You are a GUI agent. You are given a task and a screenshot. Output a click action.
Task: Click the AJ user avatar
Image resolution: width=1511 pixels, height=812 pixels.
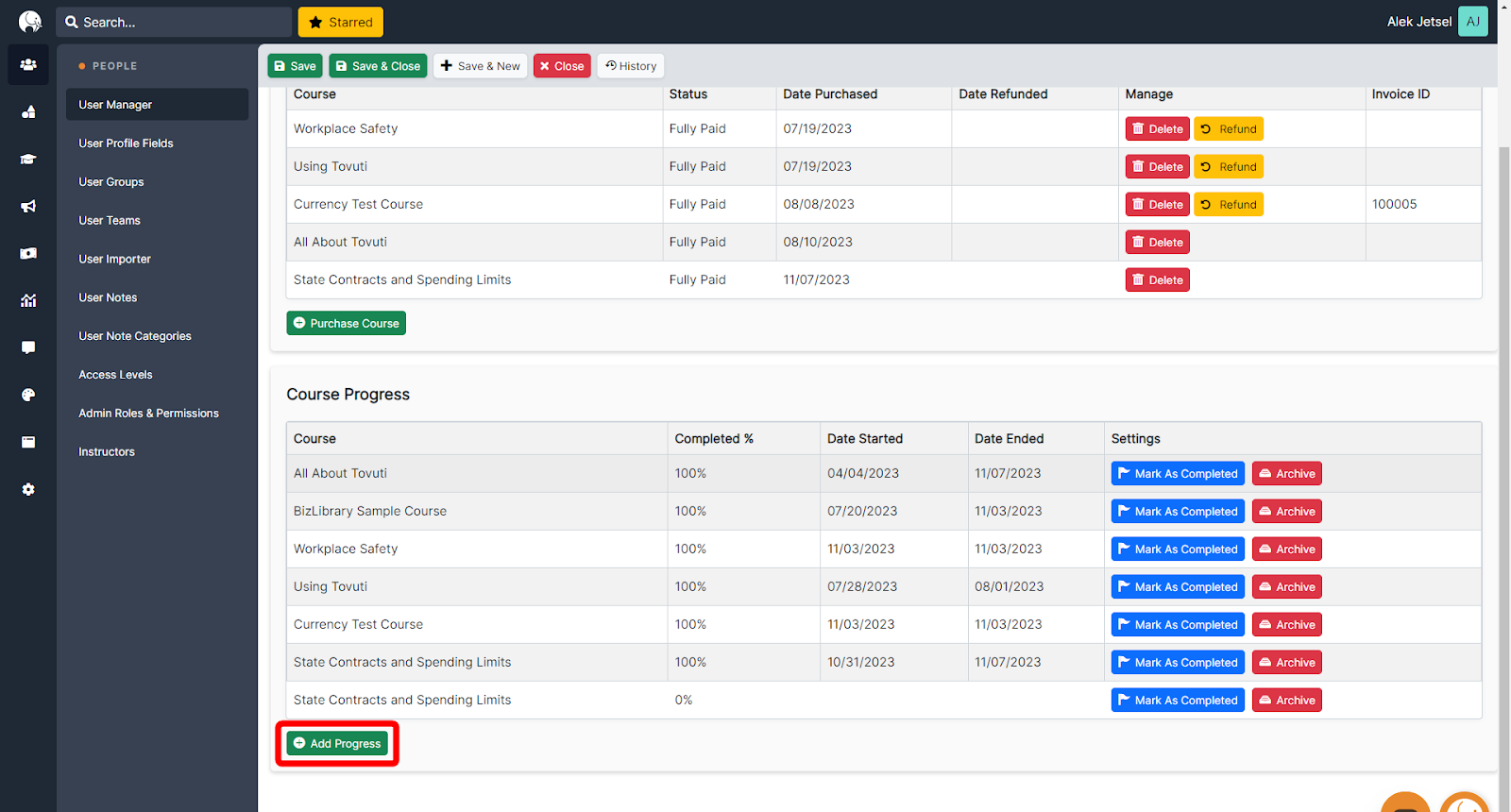click(1472, 22)
